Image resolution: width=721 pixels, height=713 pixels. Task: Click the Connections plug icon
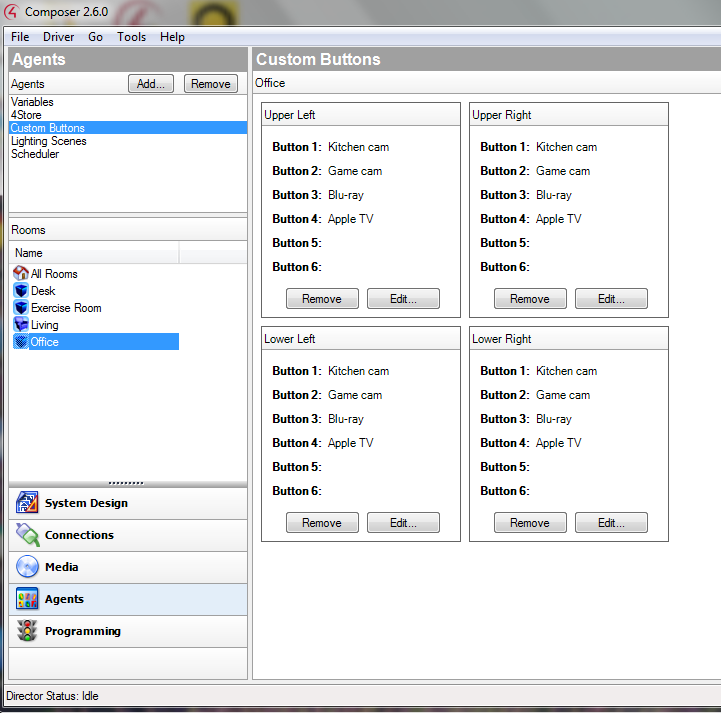27,536
